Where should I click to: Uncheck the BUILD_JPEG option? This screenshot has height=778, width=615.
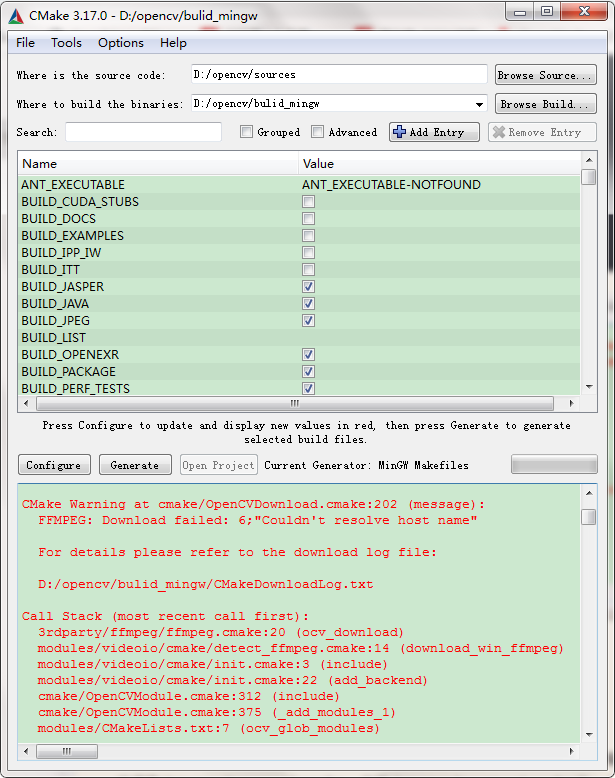tap(308, 321)
